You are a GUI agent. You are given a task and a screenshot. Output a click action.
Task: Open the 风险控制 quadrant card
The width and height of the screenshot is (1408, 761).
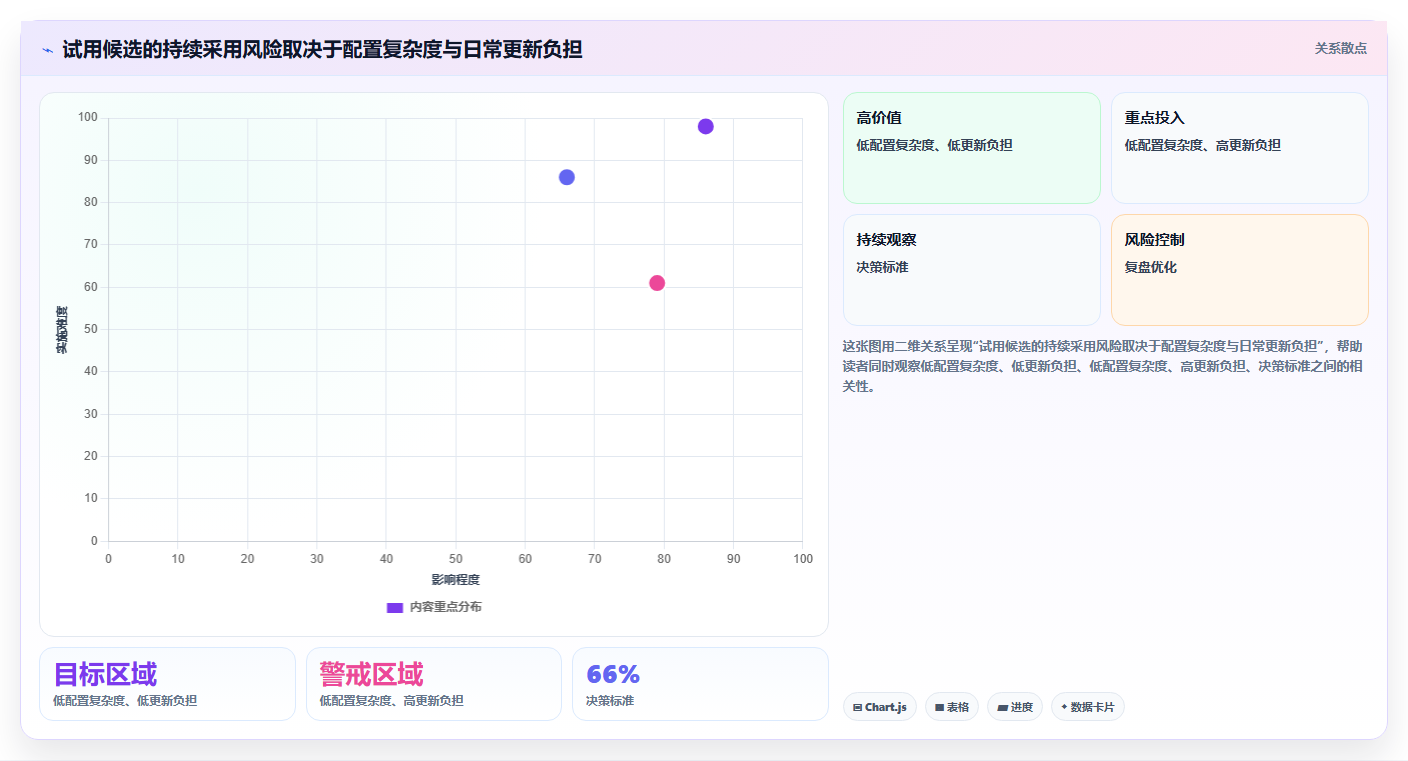pos(1240,270)
